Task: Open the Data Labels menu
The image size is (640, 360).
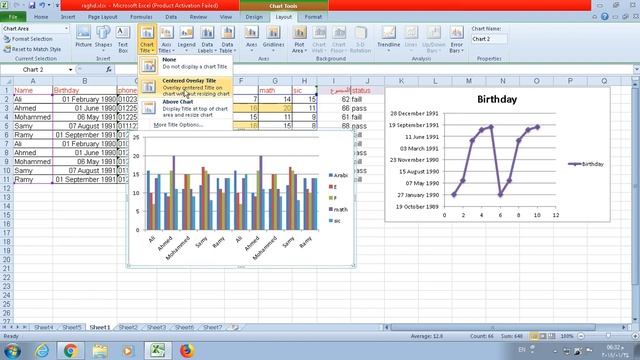Action: tap(207, 39)
